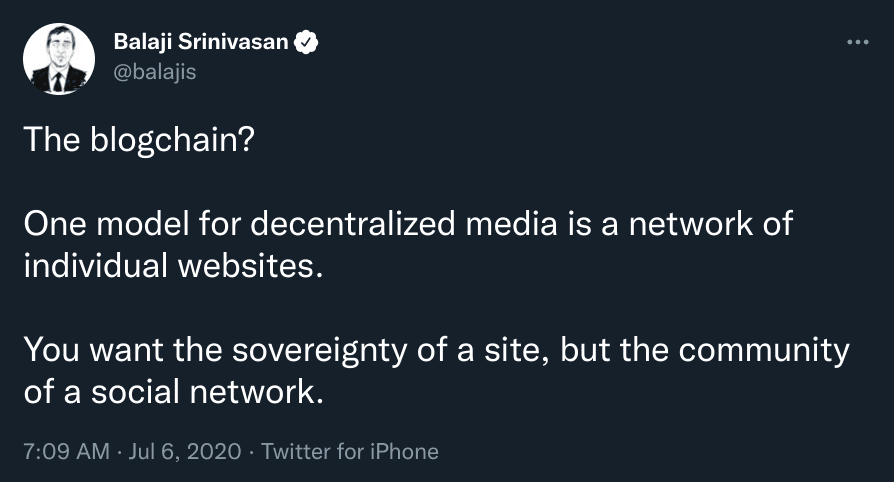Click the word 'community' in the tweet

point(764,351)
